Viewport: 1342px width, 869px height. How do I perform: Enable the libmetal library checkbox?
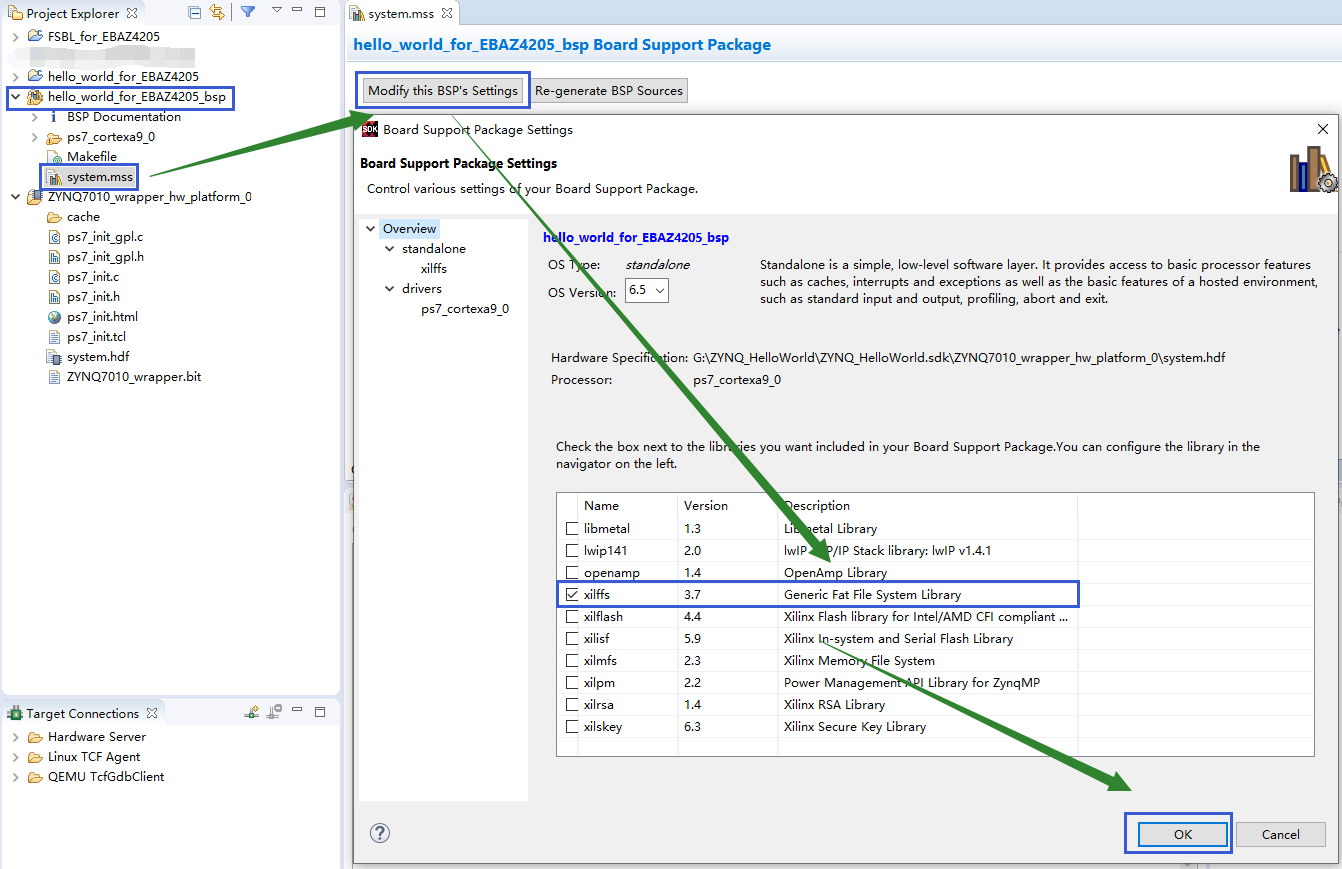572,528
